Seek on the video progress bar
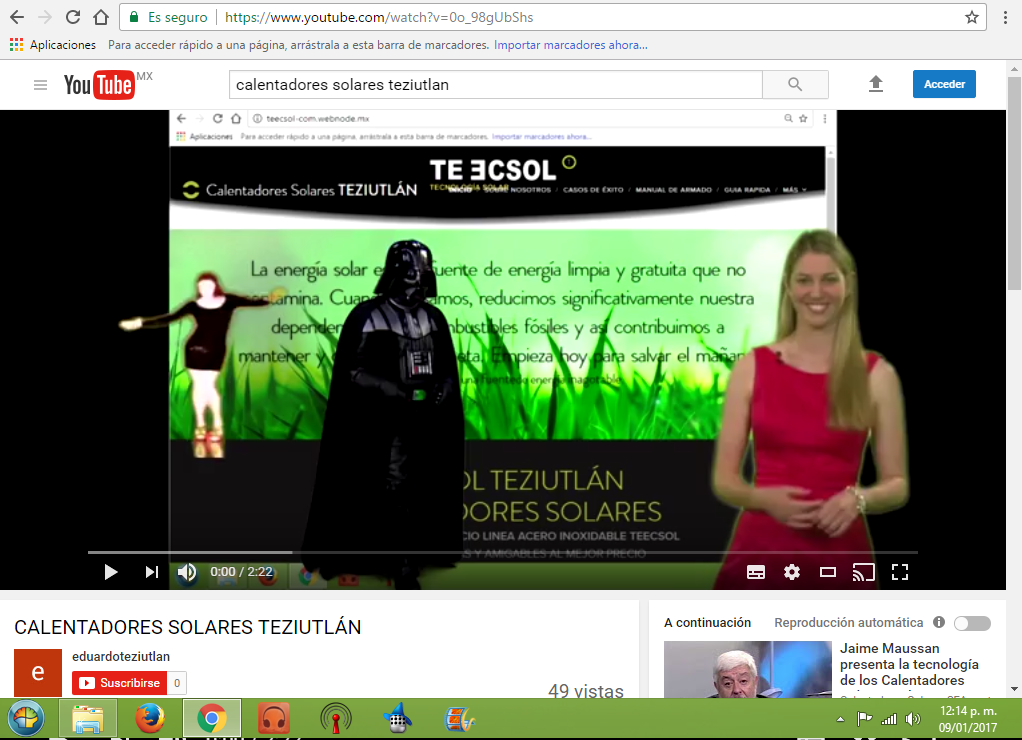 tap(503, 552)
